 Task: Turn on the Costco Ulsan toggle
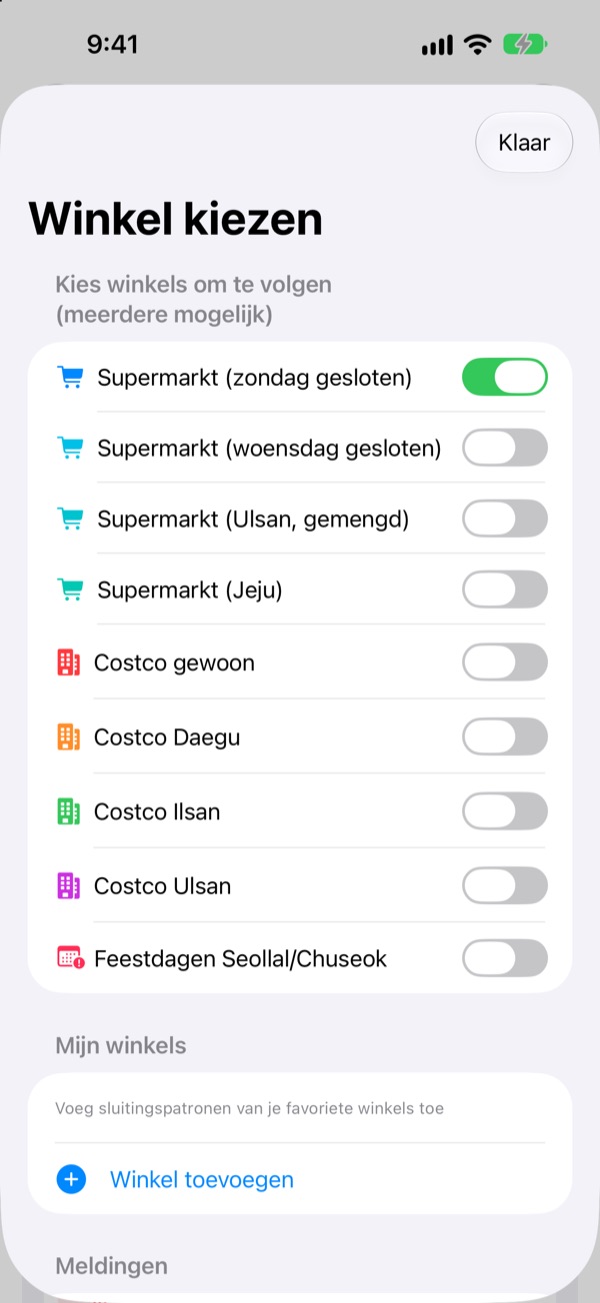coord(505,885)
